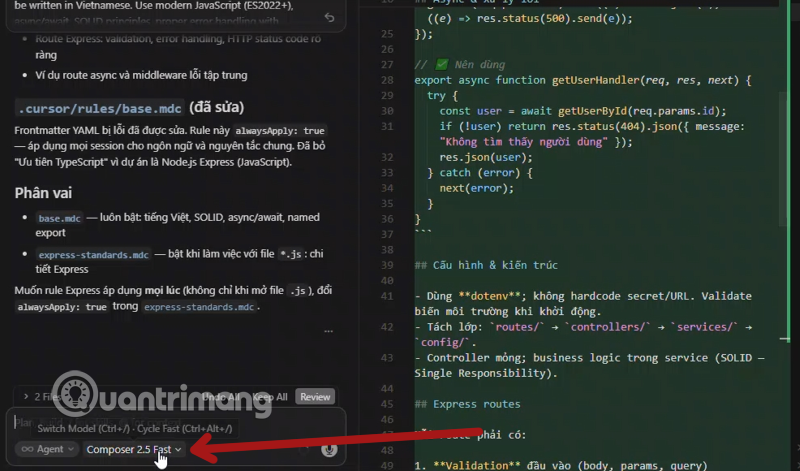Click line number 28 in the editor gutter
Screen dimensions: 800x471
coord(387,80)
